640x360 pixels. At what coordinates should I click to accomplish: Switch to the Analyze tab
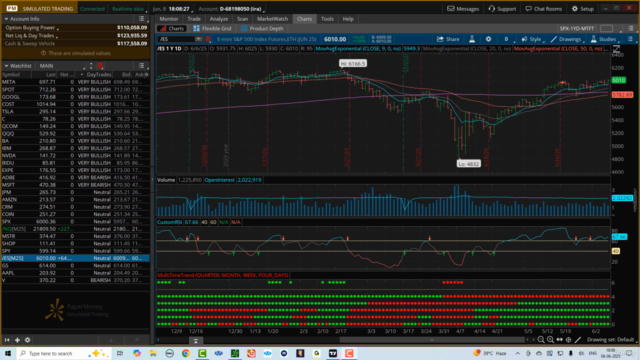tap(218, 19)
